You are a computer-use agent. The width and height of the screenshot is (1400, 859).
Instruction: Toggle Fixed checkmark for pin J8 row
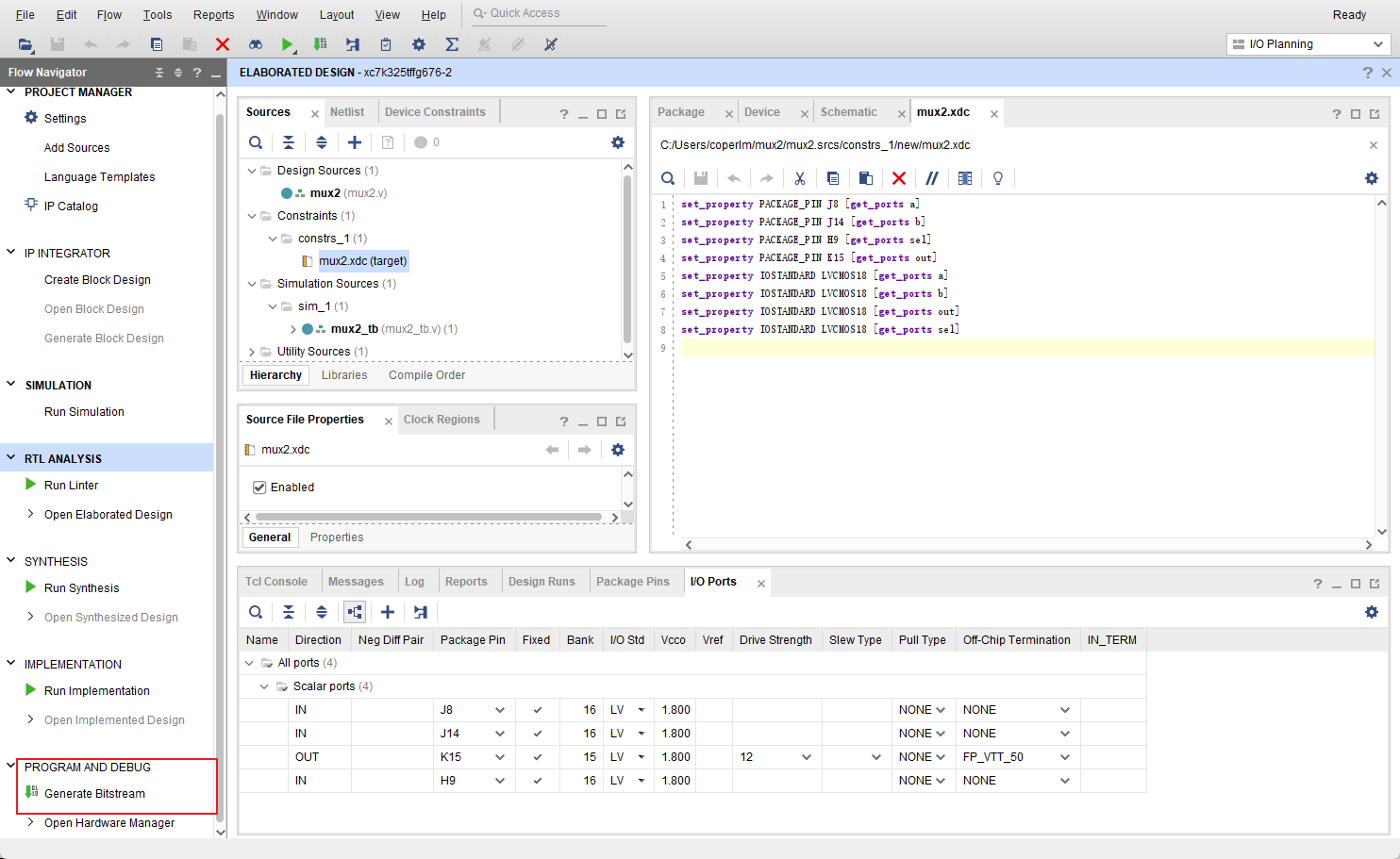[538, 710]
